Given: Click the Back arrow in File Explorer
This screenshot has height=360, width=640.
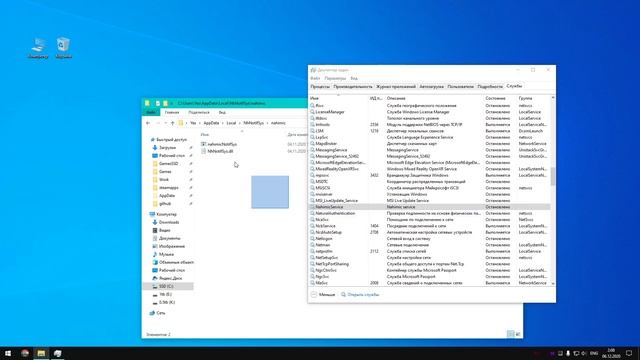Looking at the screenshot, I should [148, 123].
